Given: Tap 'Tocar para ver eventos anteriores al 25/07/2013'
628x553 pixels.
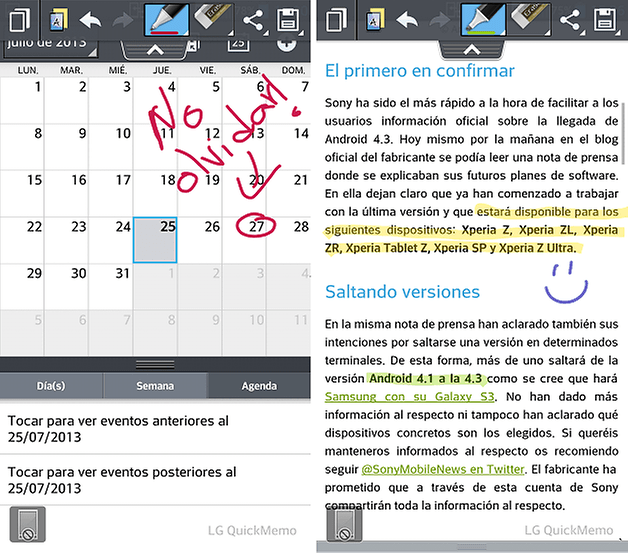Looking at the screenshot, I should click(x=155, y=429).
